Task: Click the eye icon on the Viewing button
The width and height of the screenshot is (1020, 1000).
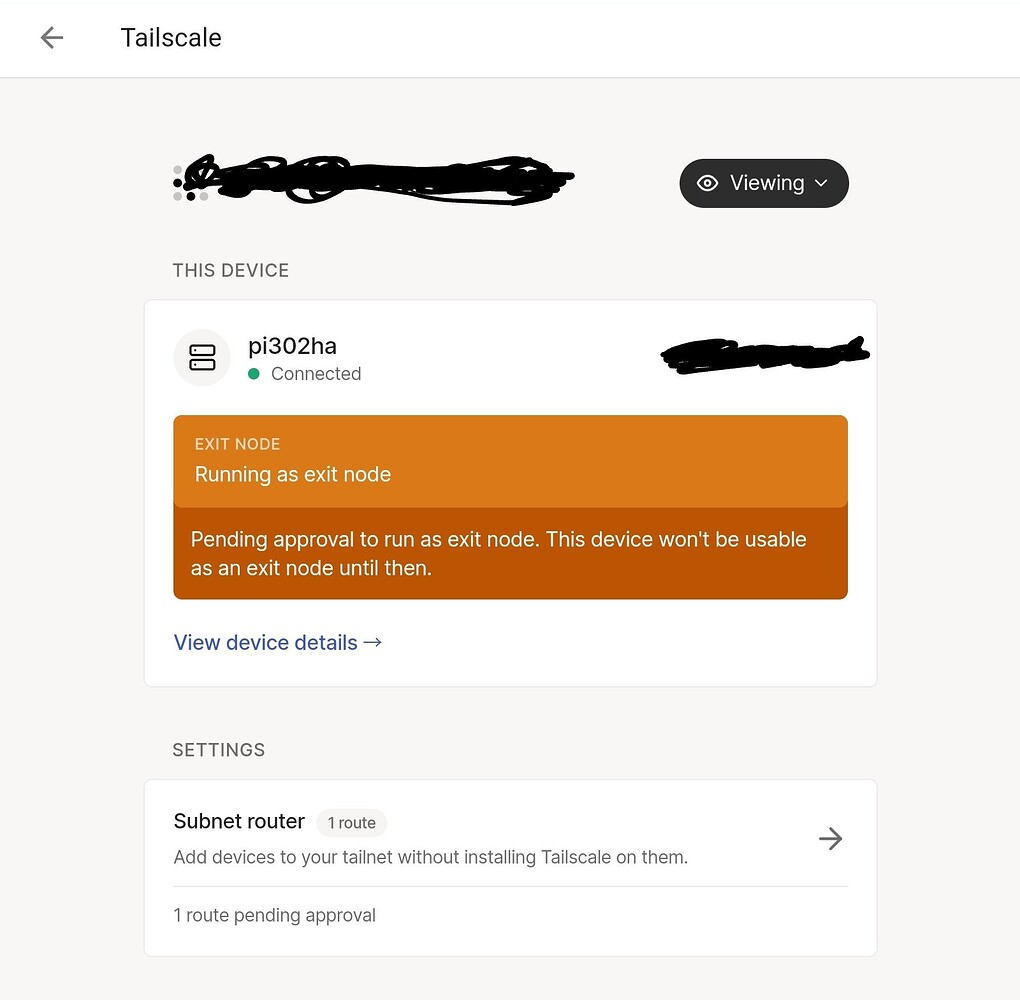Action: [708, 183]
